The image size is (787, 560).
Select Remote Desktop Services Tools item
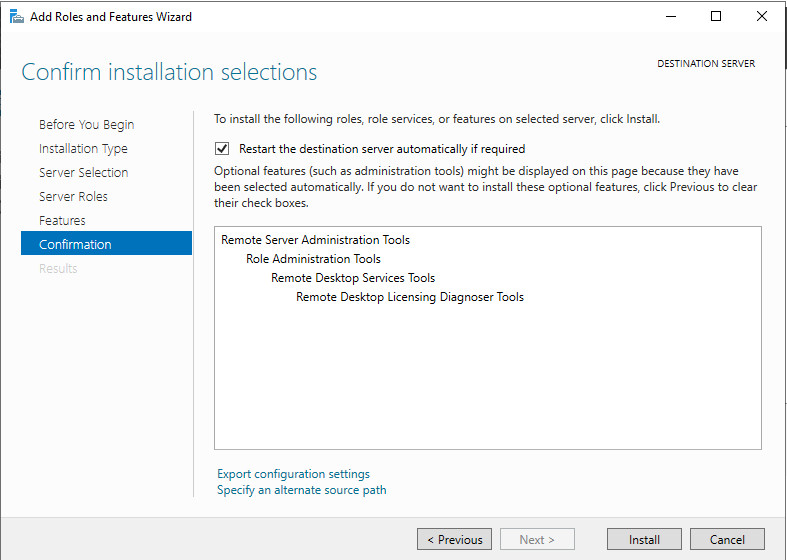[x=353, y=278]
